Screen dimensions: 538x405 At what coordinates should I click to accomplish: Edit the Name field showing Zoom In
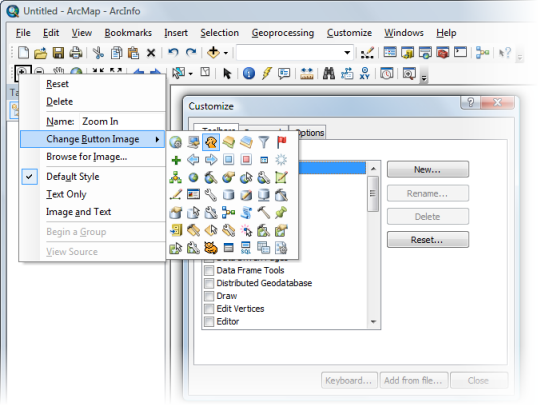coord(122,122)
